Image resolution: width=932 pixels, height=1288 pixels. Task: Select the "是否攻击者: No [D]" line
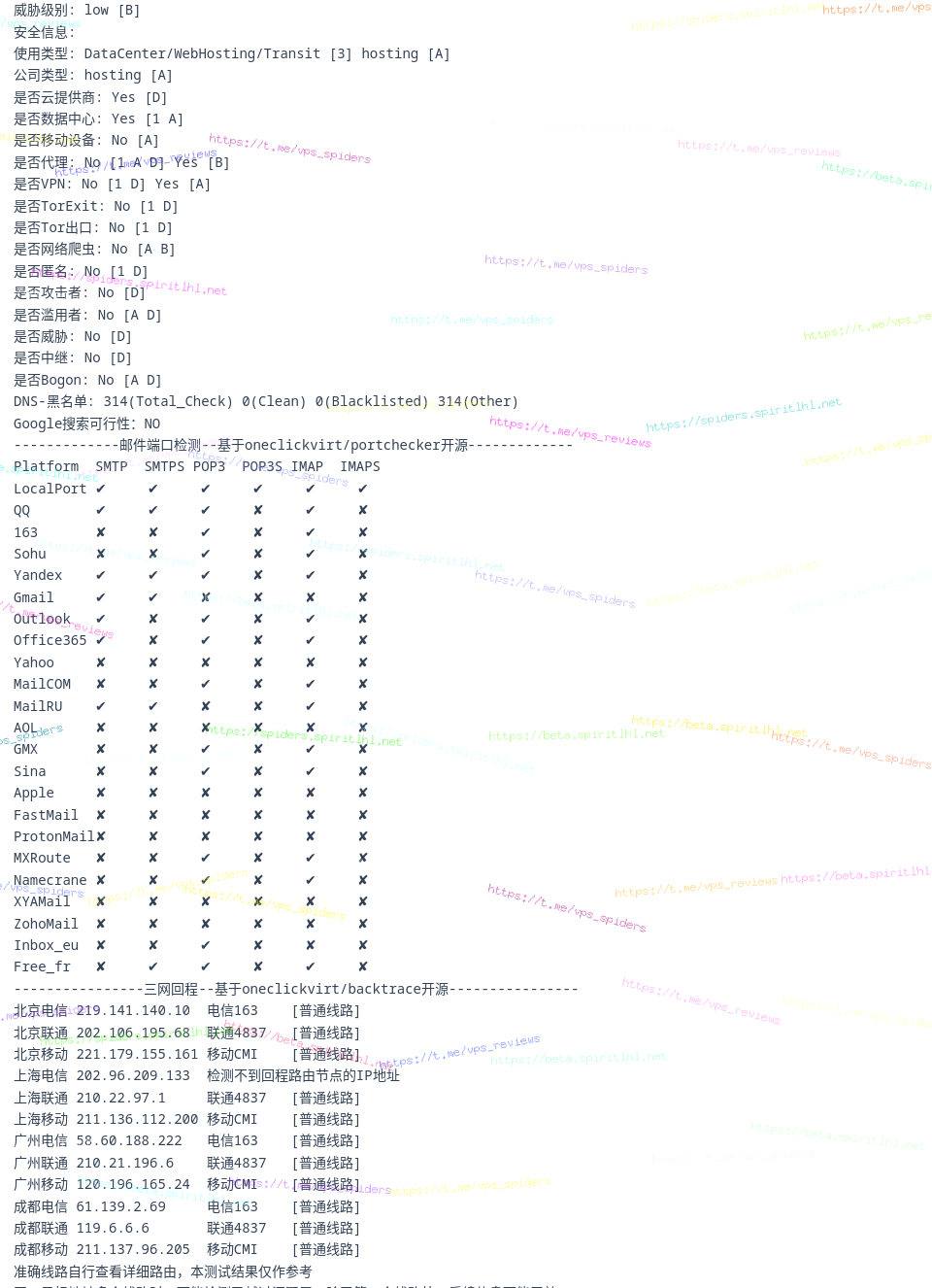[80, 292]
